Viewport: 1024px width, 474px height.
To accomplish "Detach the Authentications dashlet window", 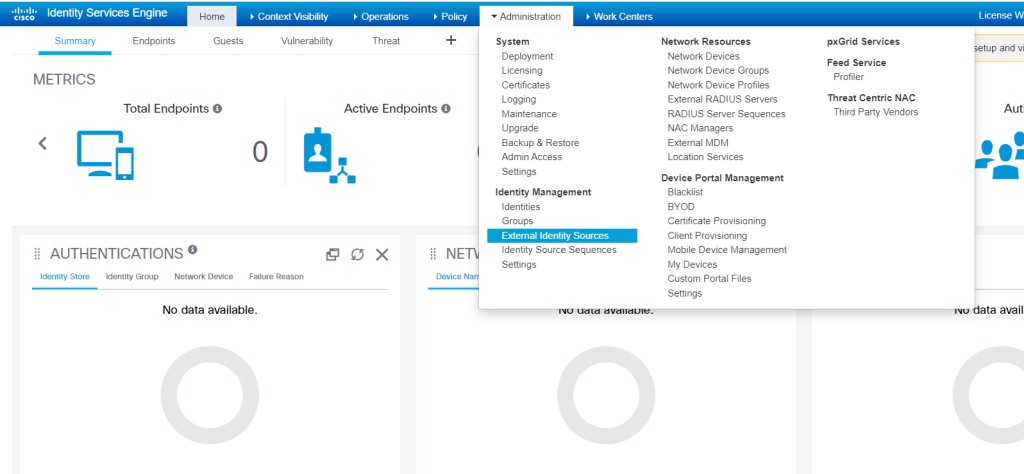I will coord(332,255).
